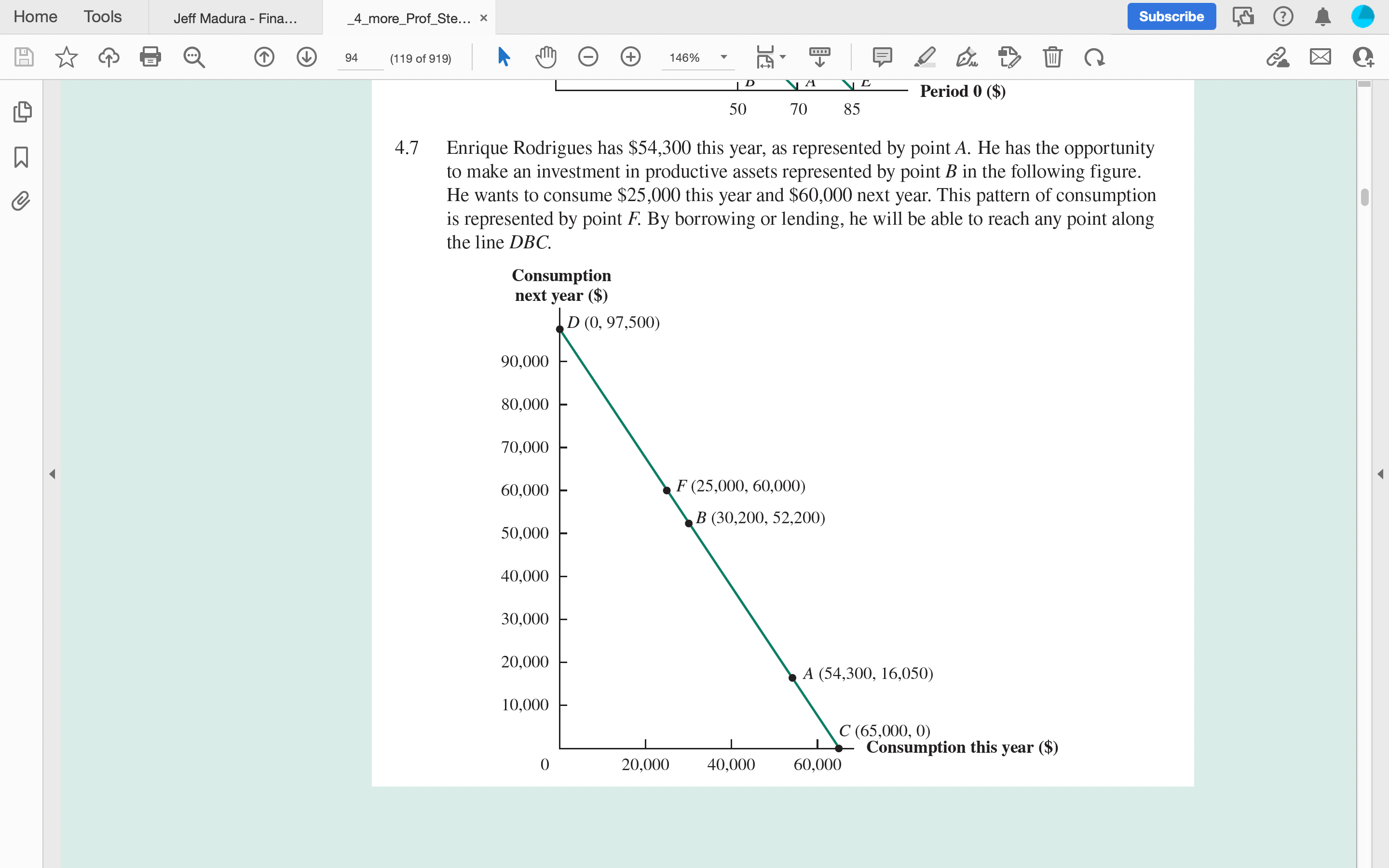
Task: Star this file as favorite
Action: point(66,57)
